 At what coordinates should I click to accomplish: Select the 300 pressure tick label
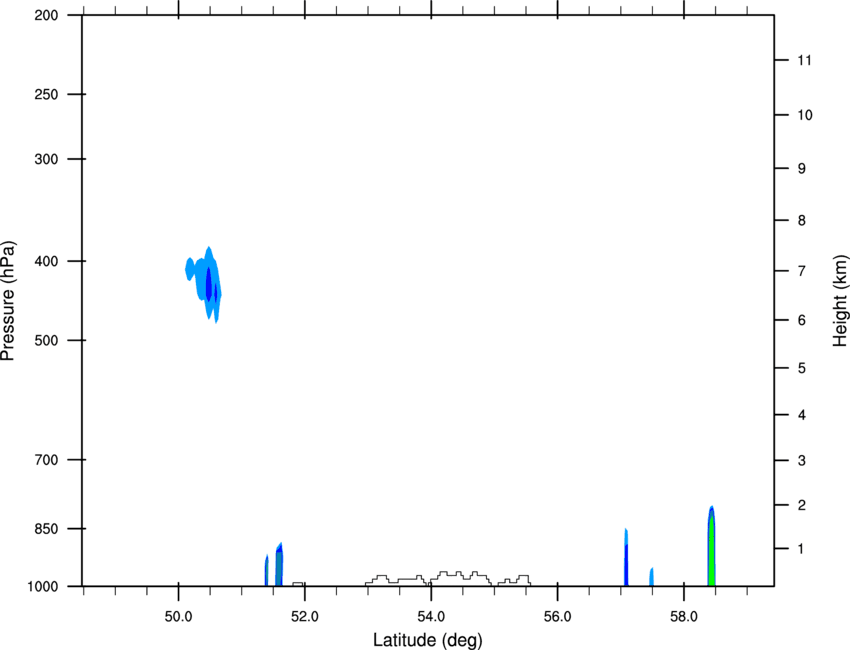click(x=47, y=159)
